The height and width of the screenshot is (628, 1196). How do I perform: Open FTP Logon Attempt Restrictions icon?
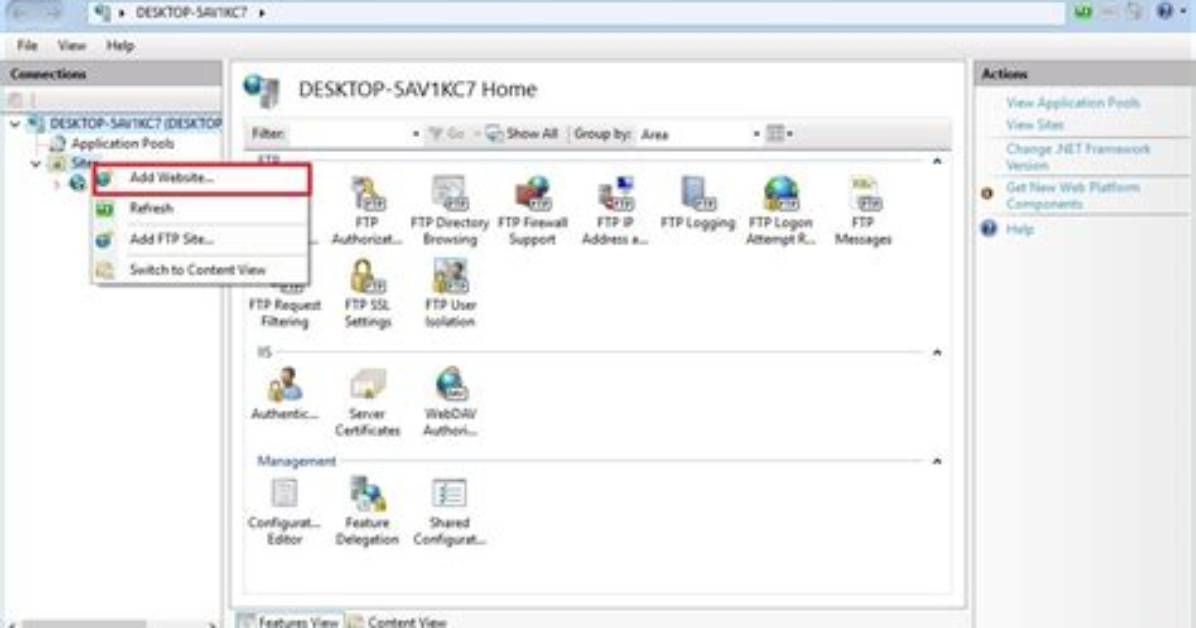pos(780,209)
